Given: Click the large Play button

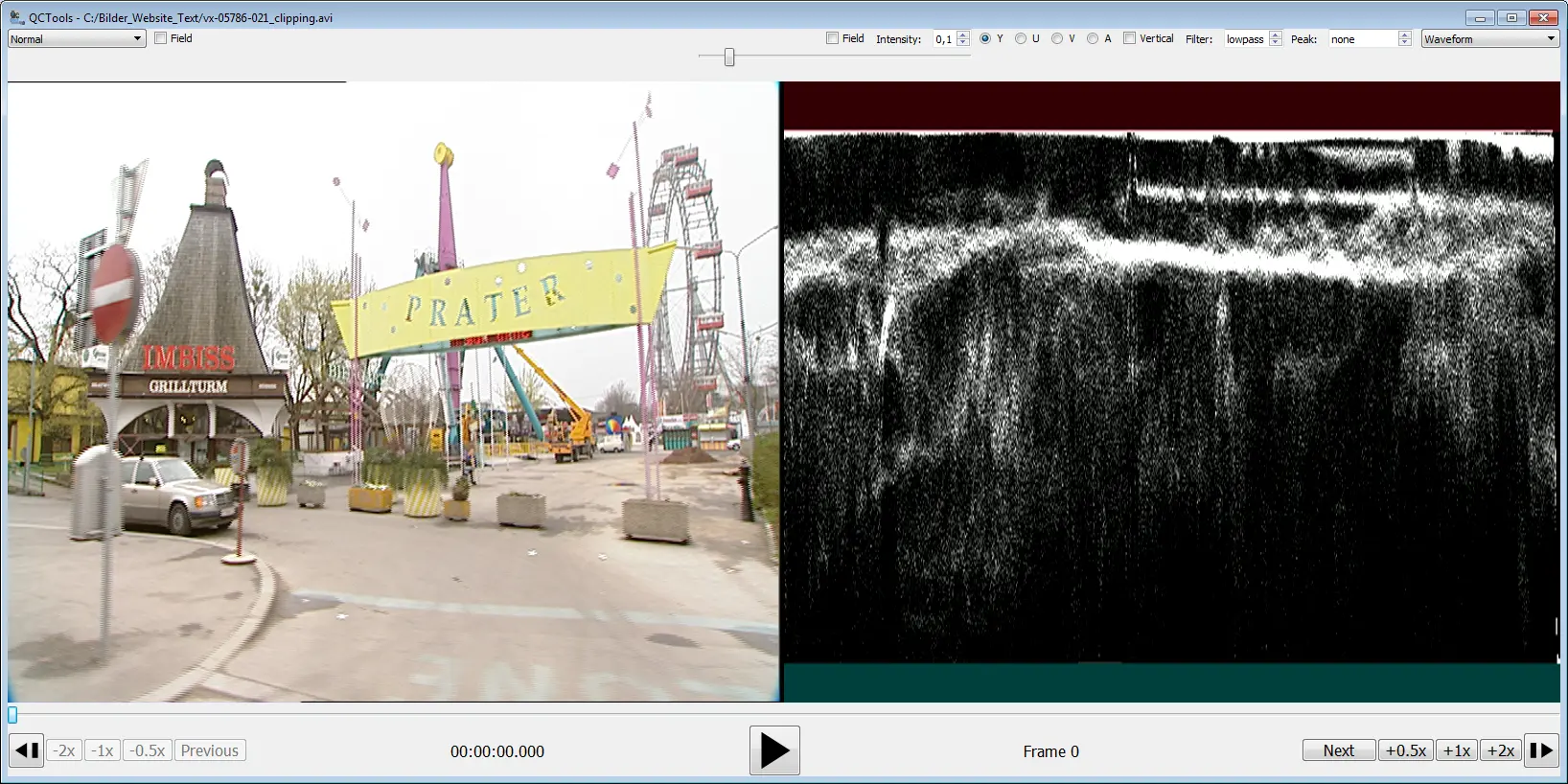Looking at the screenshot, I should pyautogui.click(x=774, y=750).
